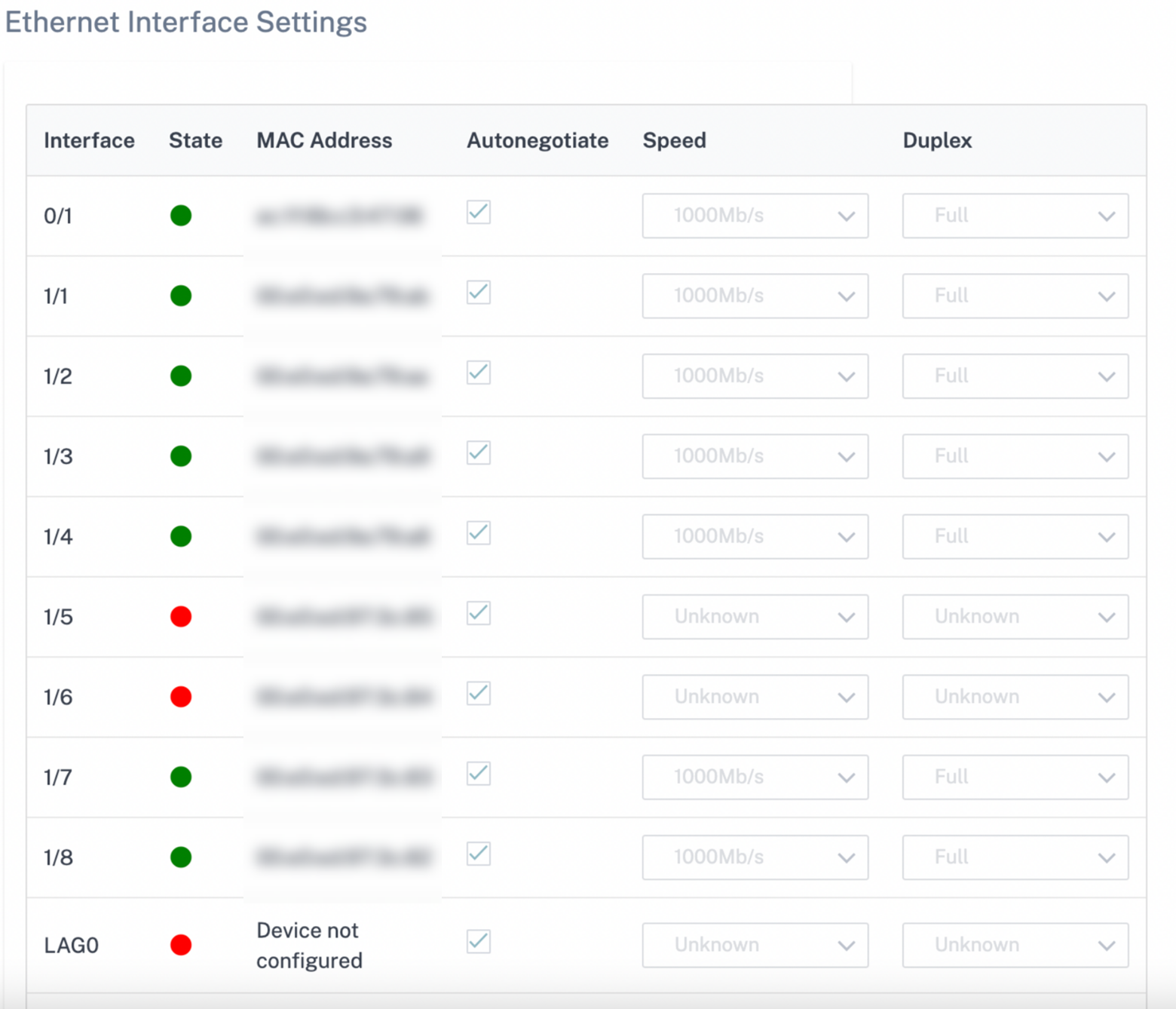Open the Duplex dropdown for interface 0/1
The width and height of the screenshot is (1176, 1009).
coord(1015,216)
